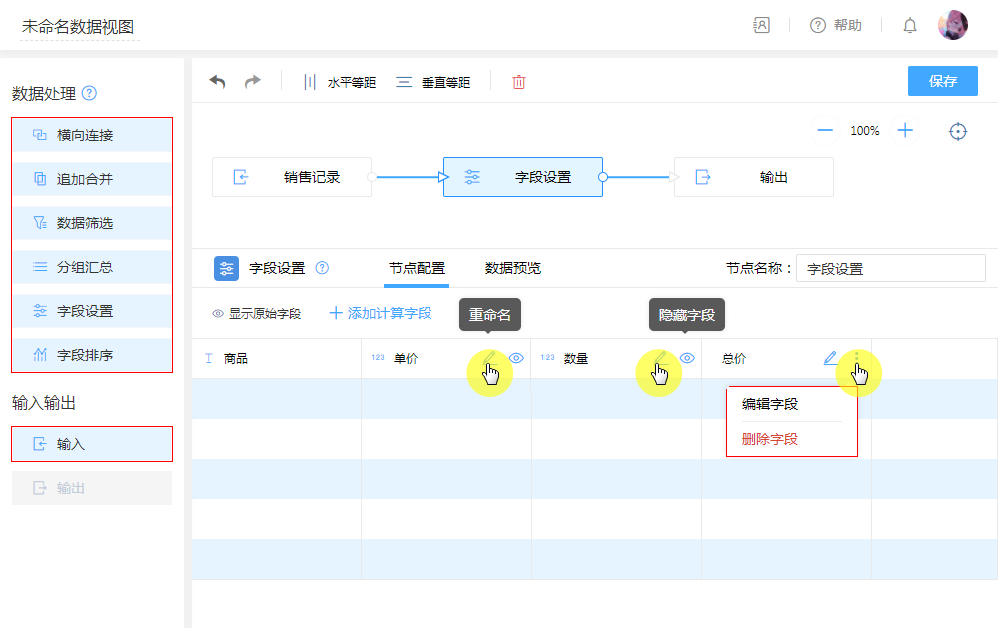998x628 pixels.
Task: Click the blue 保存 button
Action: pyautogui.click(x=942, y=82)
